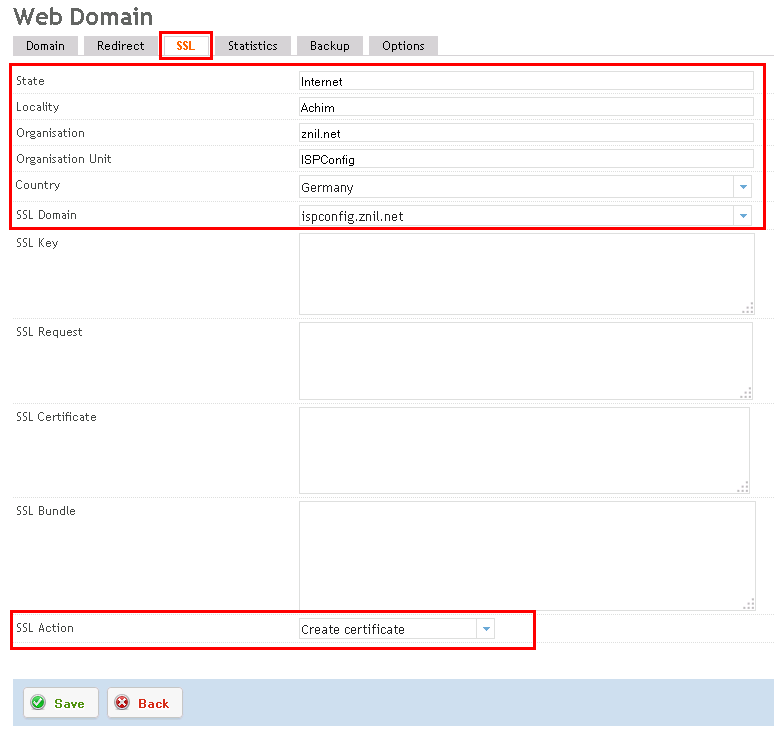The width and height of the screenshot is (774, 736).
Task: Go to the Backup tab
Action: 329,46
